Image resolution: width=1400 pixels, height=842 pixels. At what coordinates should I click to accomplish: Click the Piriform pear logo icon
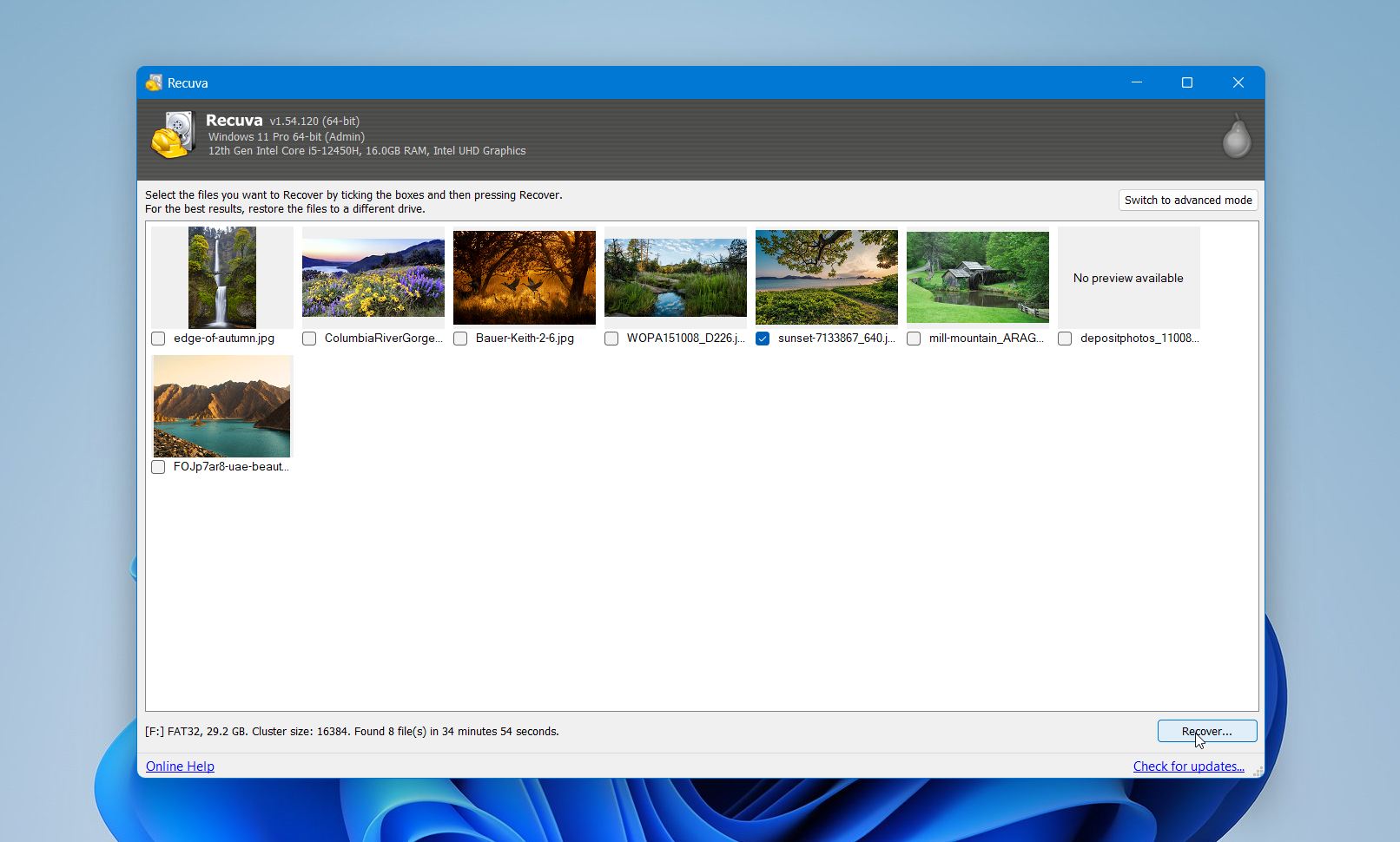coord(1236,137)
